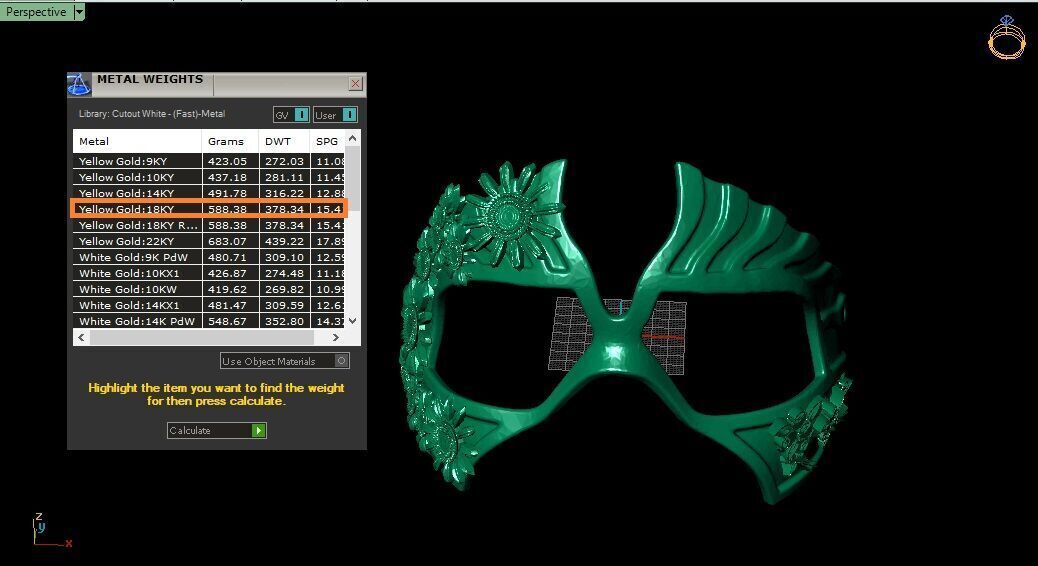
Task: Select the Yellow Gold:18KY row
Action: [x=209, y=209]
